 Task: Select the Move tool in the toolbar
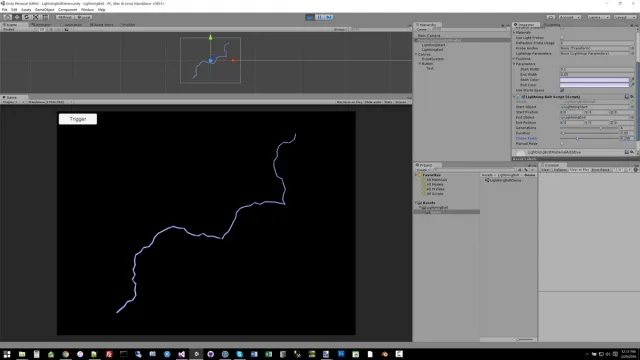17,17
